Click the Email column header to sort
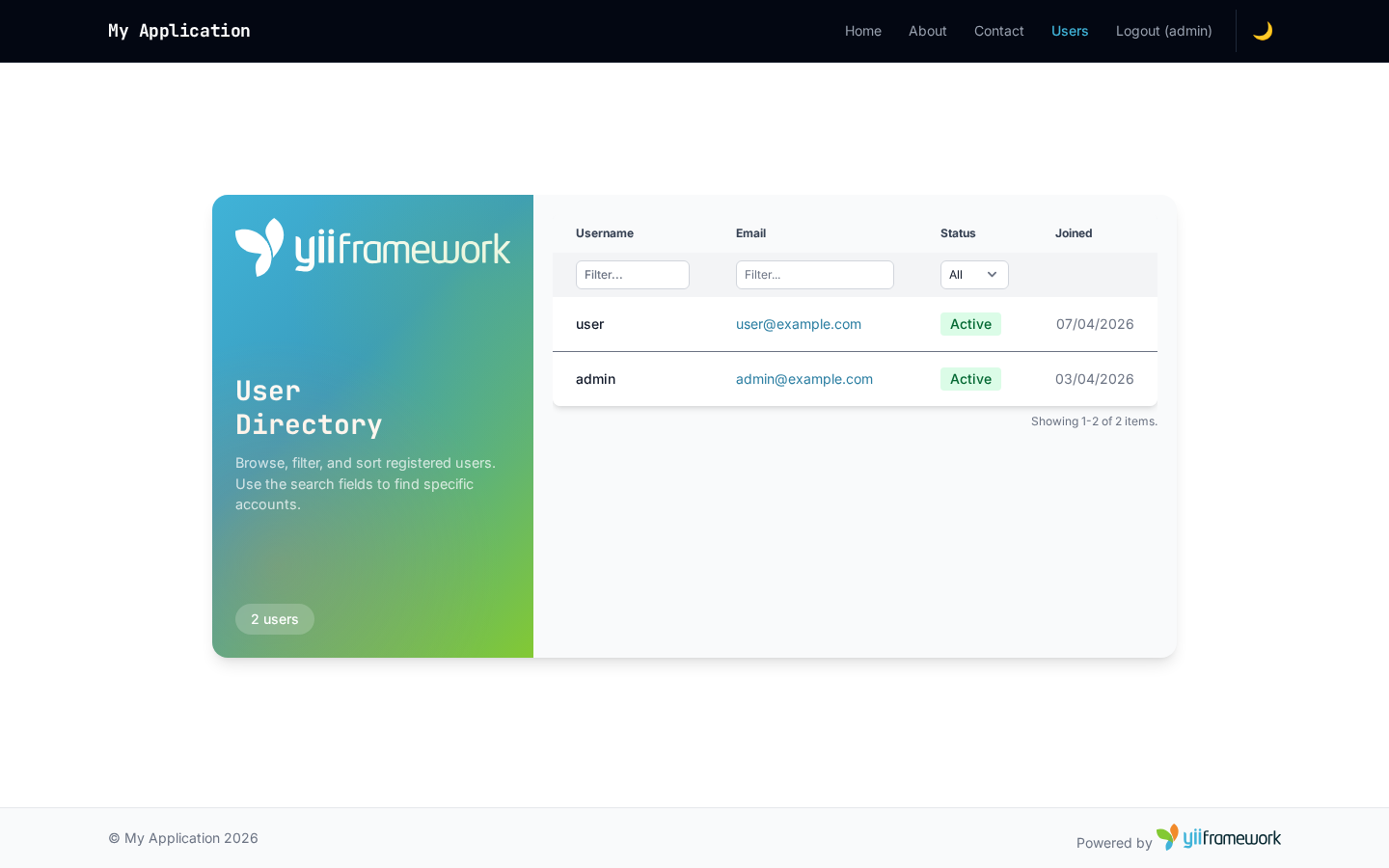Image resolution: width=1389 pixels, height=868 pixels. click(750, 232)
